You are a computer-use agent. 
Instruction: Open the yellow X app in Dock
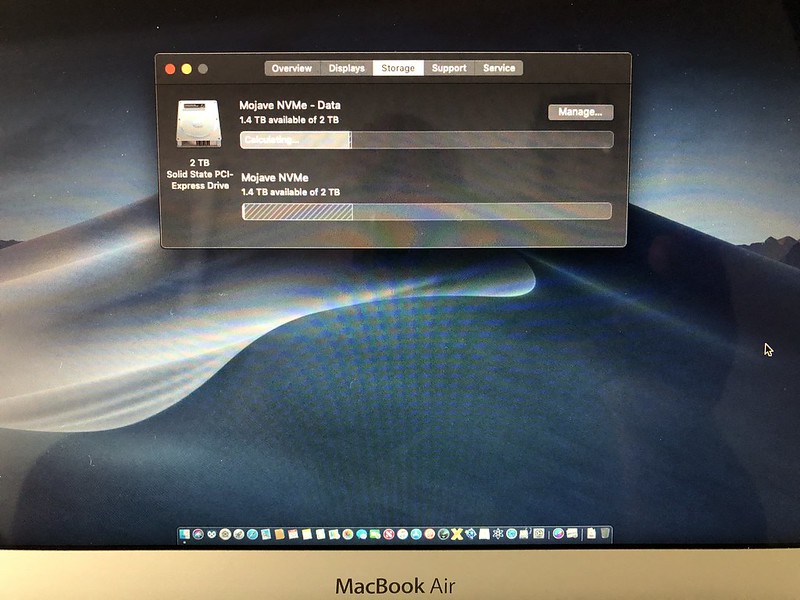point(457,534)
